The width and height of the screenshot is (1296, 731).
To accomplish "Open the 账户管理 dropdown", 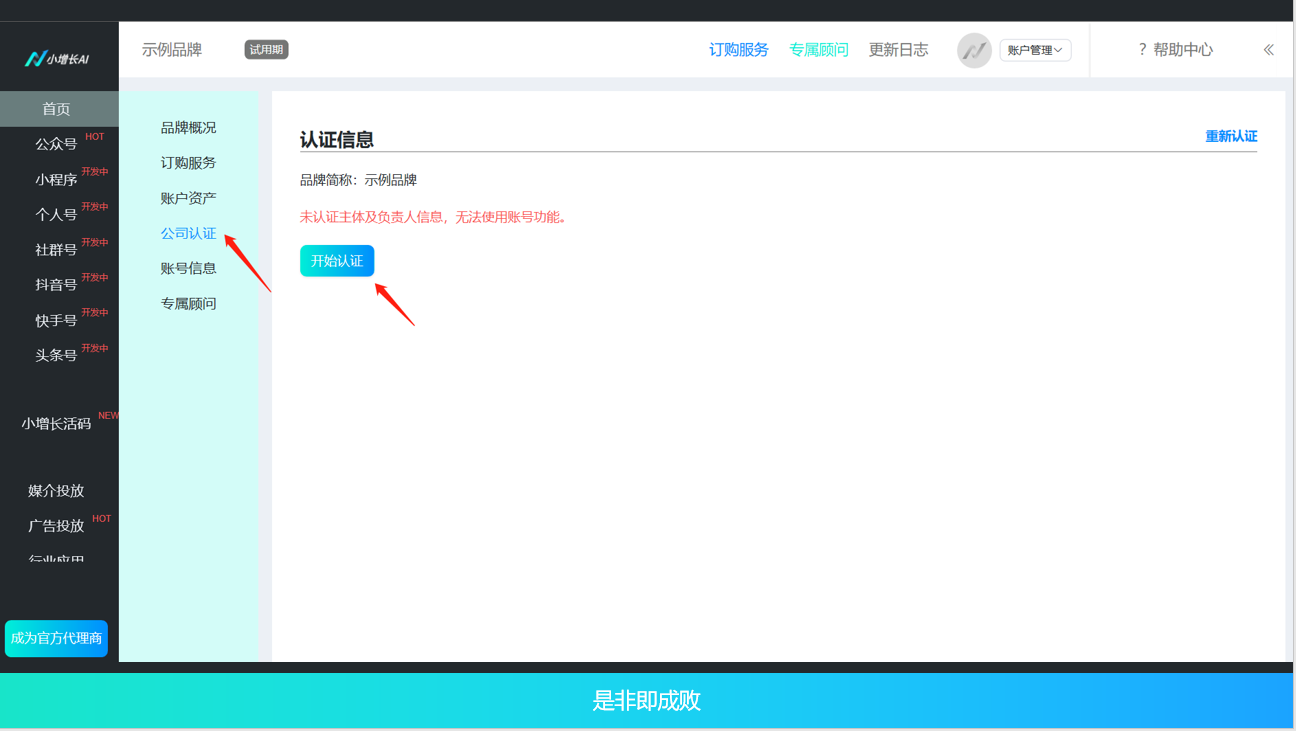I will tap(1035, 50).
